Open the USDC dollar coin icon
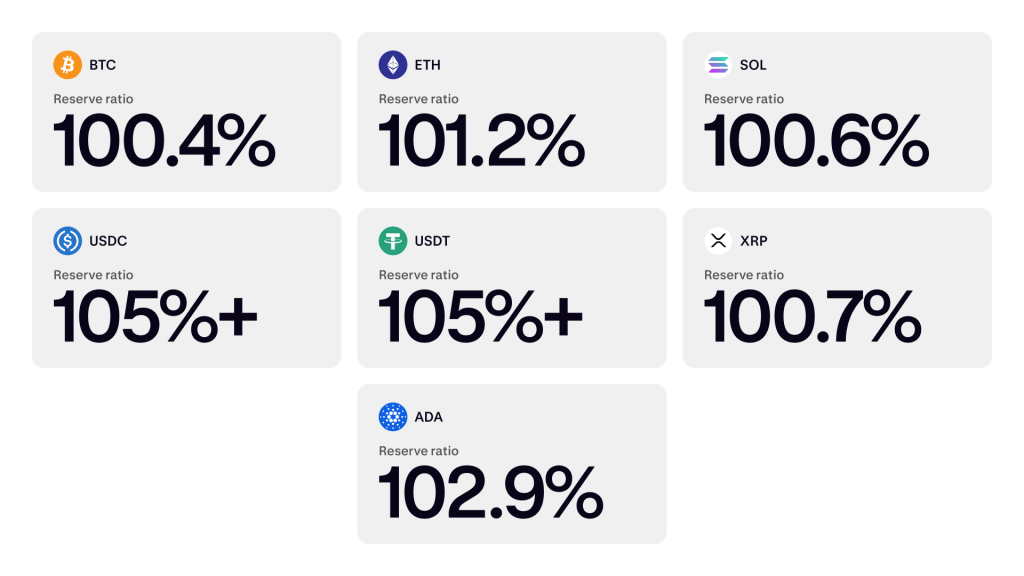 tap(67, 241)
